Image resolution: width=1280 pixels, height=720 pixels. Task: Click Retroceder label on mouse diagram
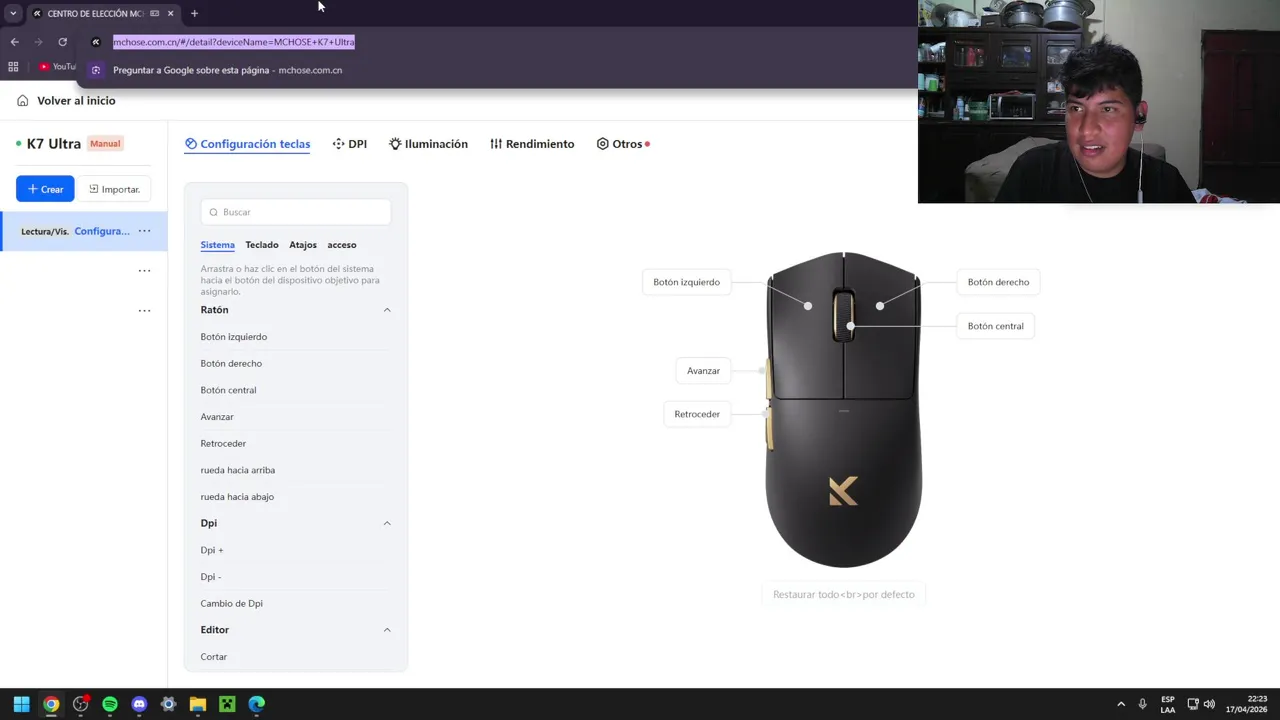click(697, 414)
